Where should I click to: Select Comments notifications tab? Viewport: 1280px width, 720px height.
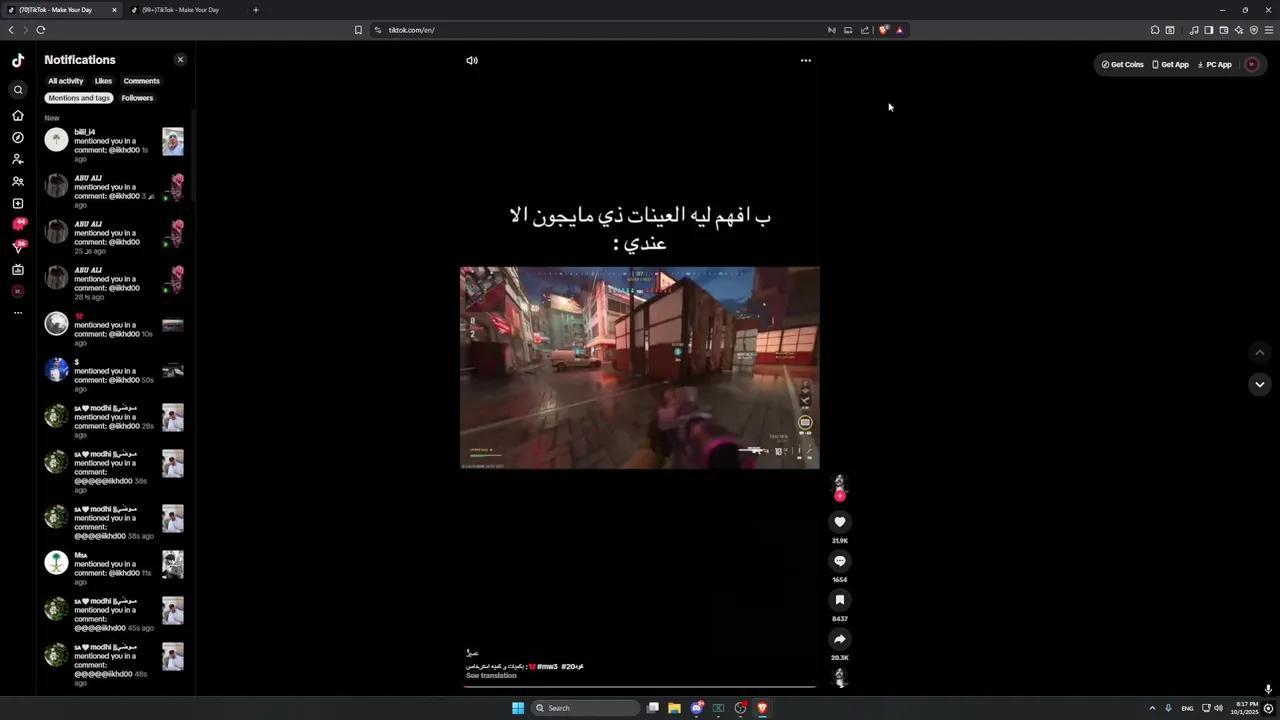(142, 81)
